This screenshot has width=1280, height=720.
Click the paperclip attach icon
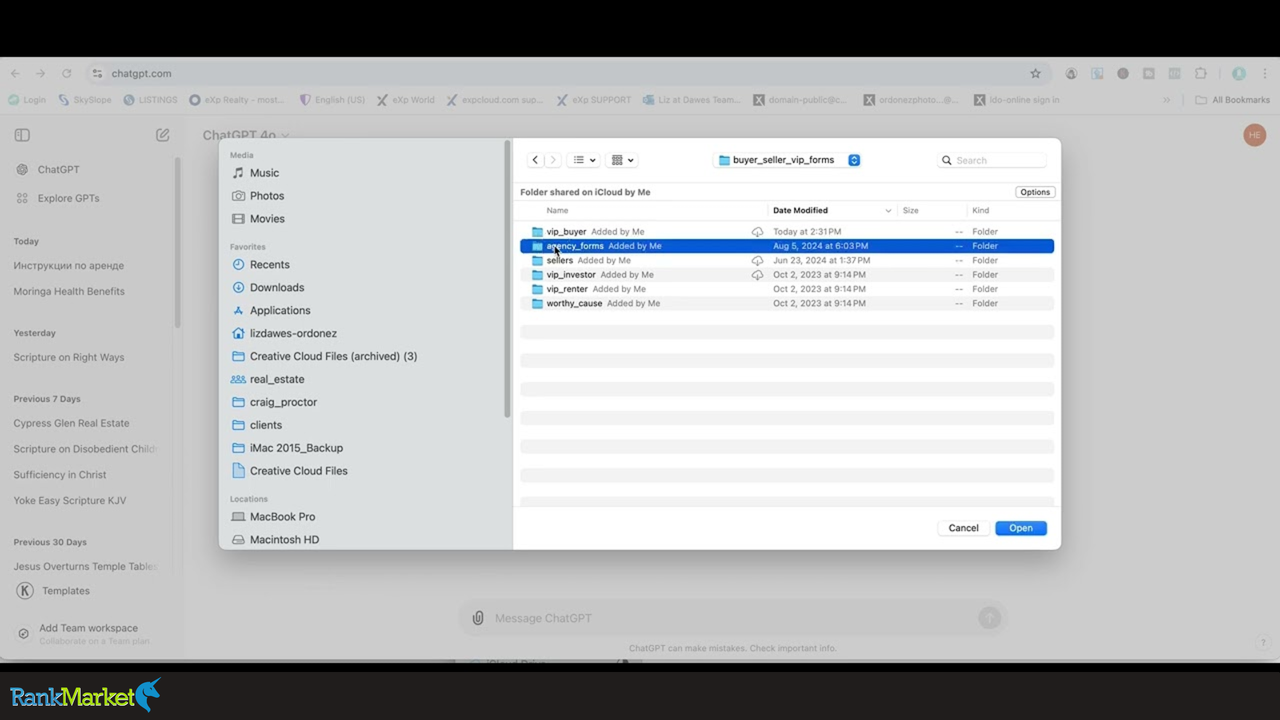[x=478, y=618]
